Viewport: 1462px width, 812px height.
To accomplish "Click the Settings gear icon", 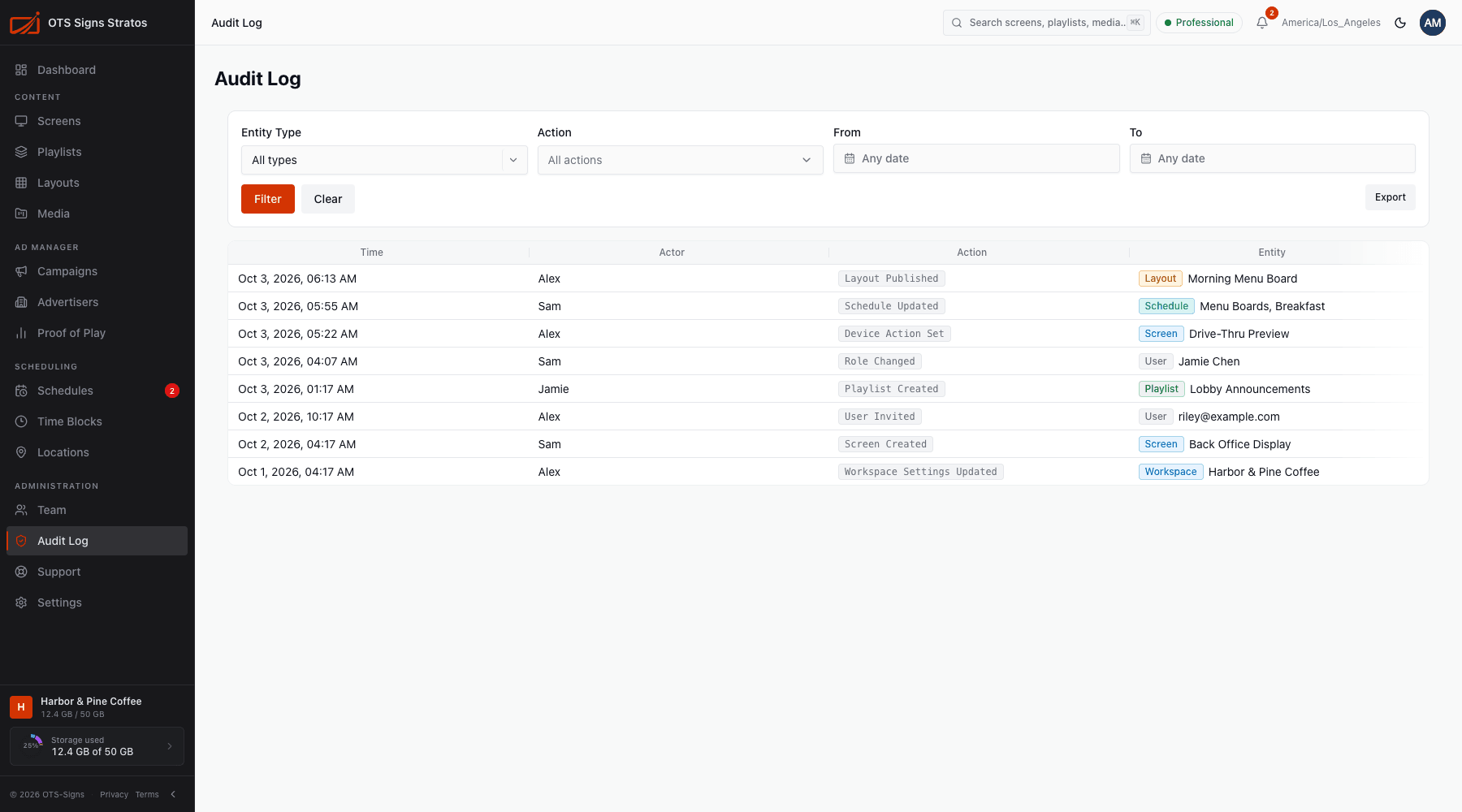I will [21, 603].
